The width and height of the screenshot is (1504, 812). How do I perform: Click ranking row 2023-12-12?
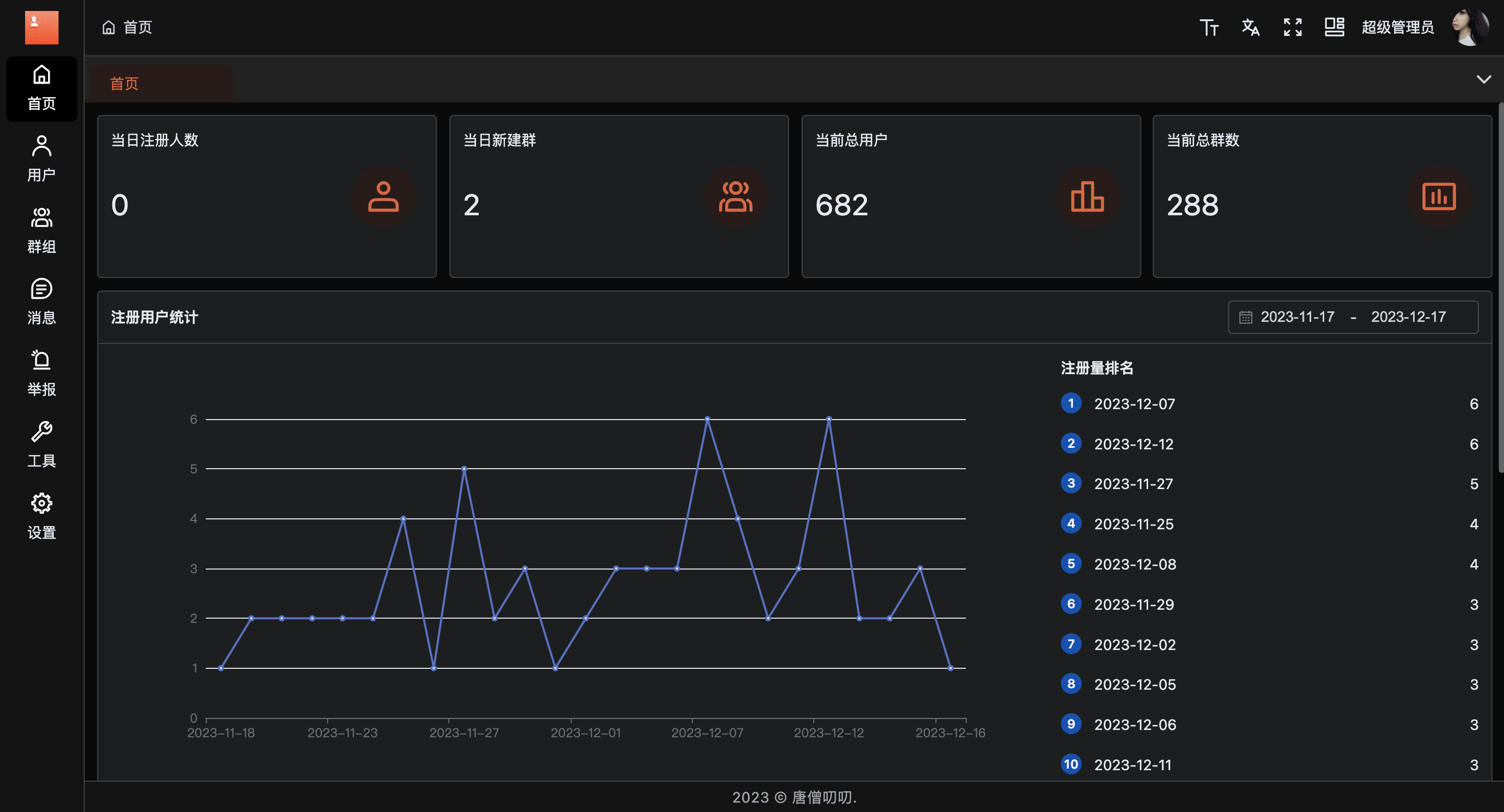point(1270,444)
